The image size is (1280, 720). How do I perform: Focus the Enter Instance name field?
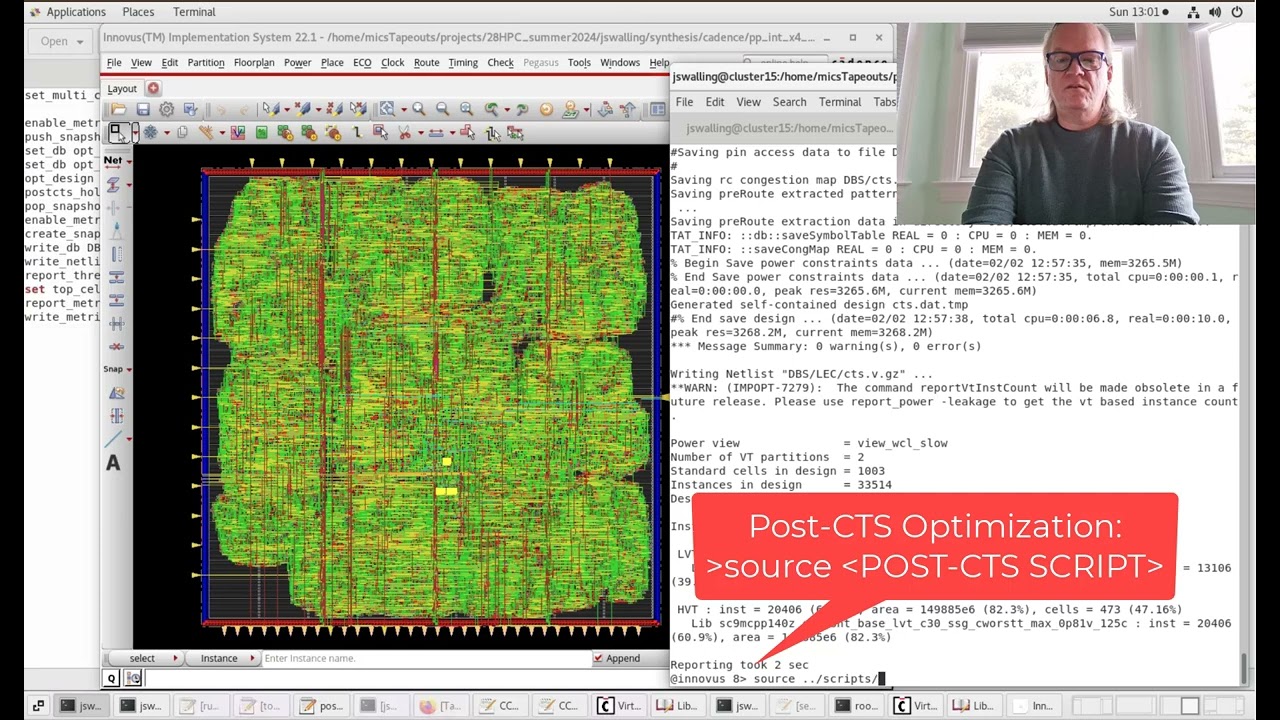pos(425,658)
